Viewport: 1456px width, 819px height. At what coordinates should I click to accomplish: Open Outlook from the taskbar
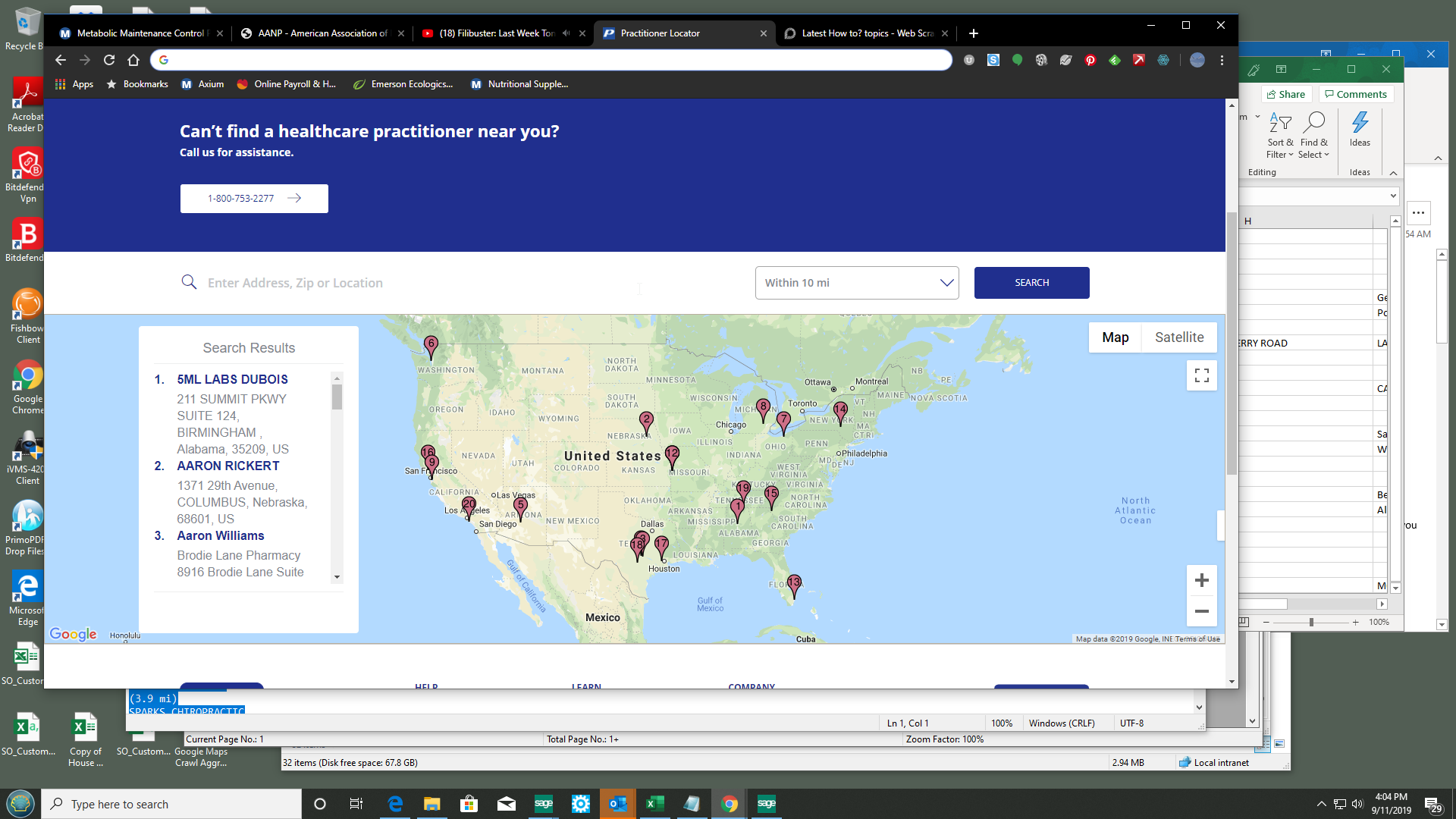[617, 804]
